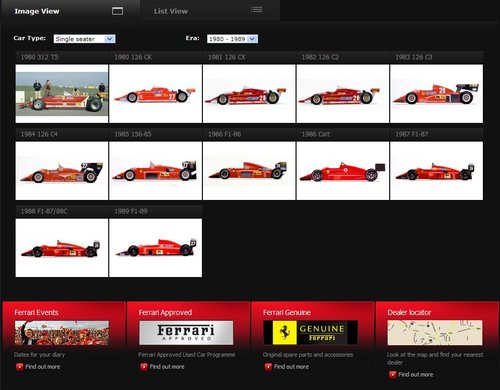Open the 1989 F1-89 car thumbnail
This screenshot has height=390, width=500.
(x=155, y=248)
